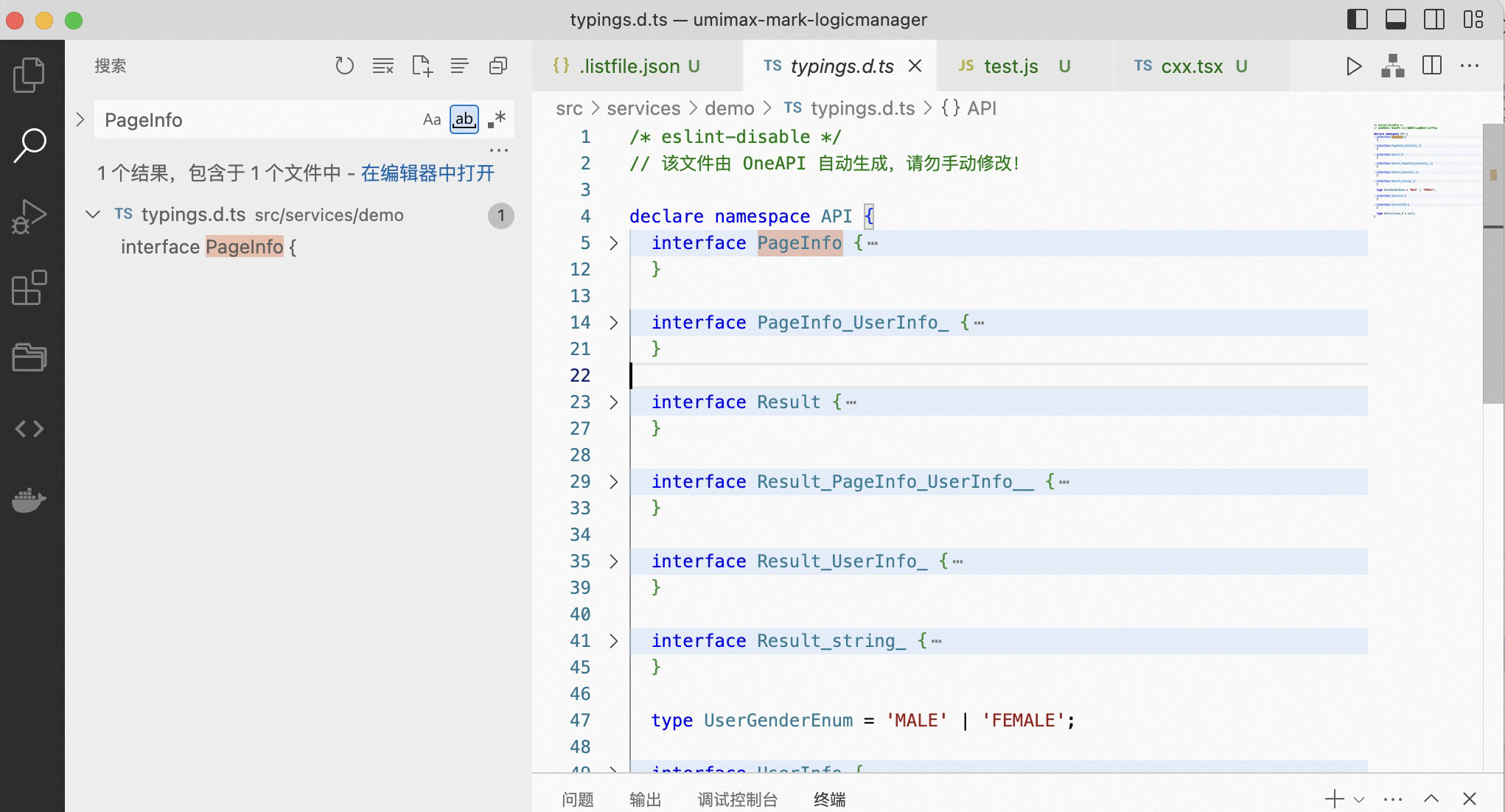Viewport: 1505px width, 812px height.
Task: Click the services breadcrumb
Action: tap(643, 108)
